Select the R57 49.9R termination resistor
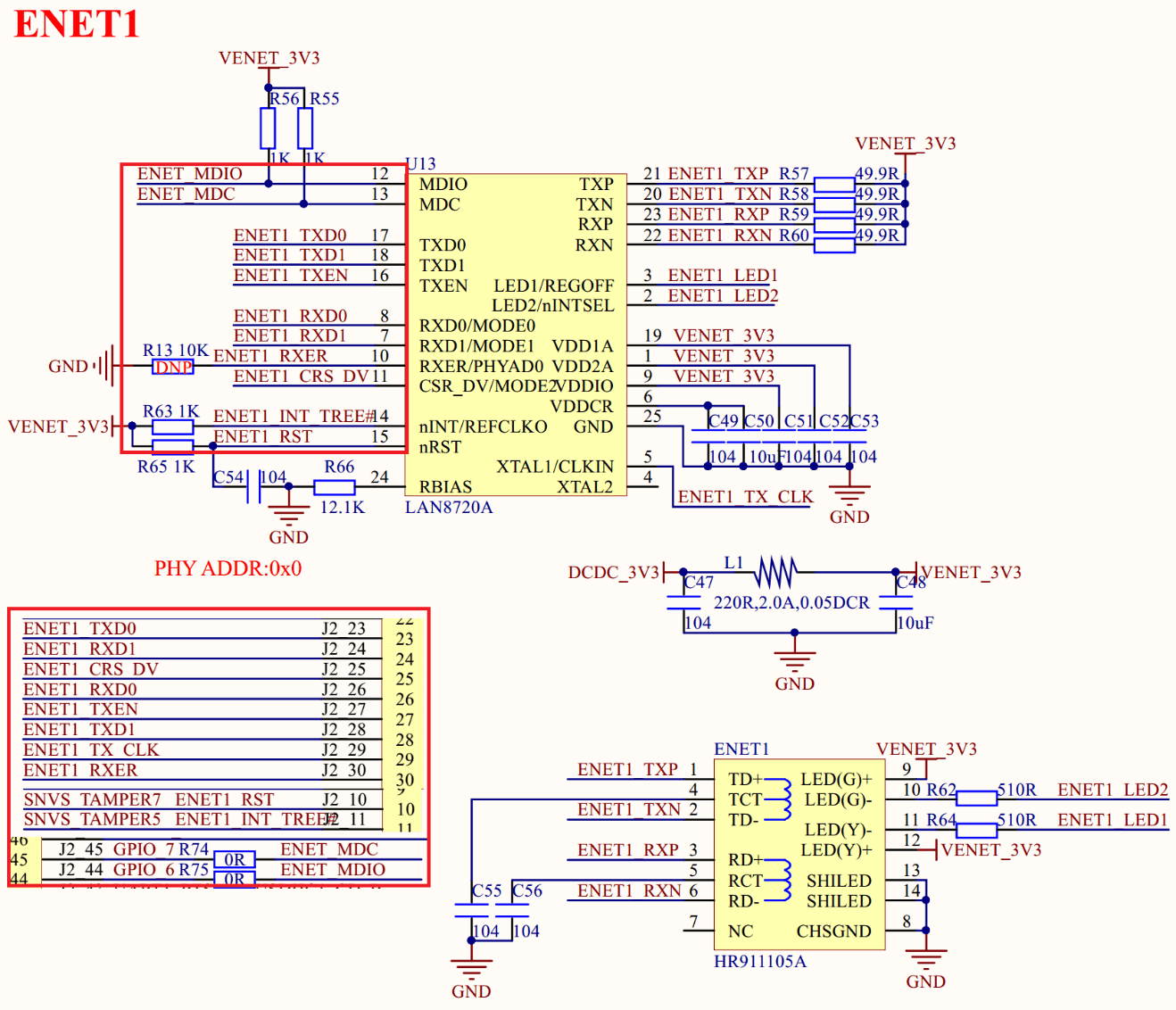This screenshot has height=1010, width=1176. pyautogui.click(x=834, y=184)
